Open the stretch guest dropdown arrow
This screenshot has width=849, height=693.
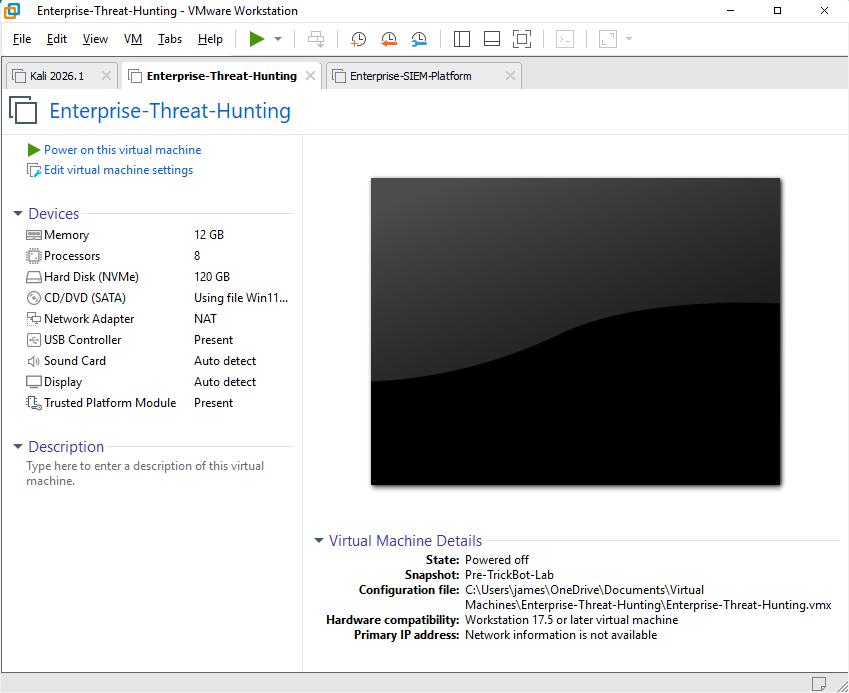(629, 39)
